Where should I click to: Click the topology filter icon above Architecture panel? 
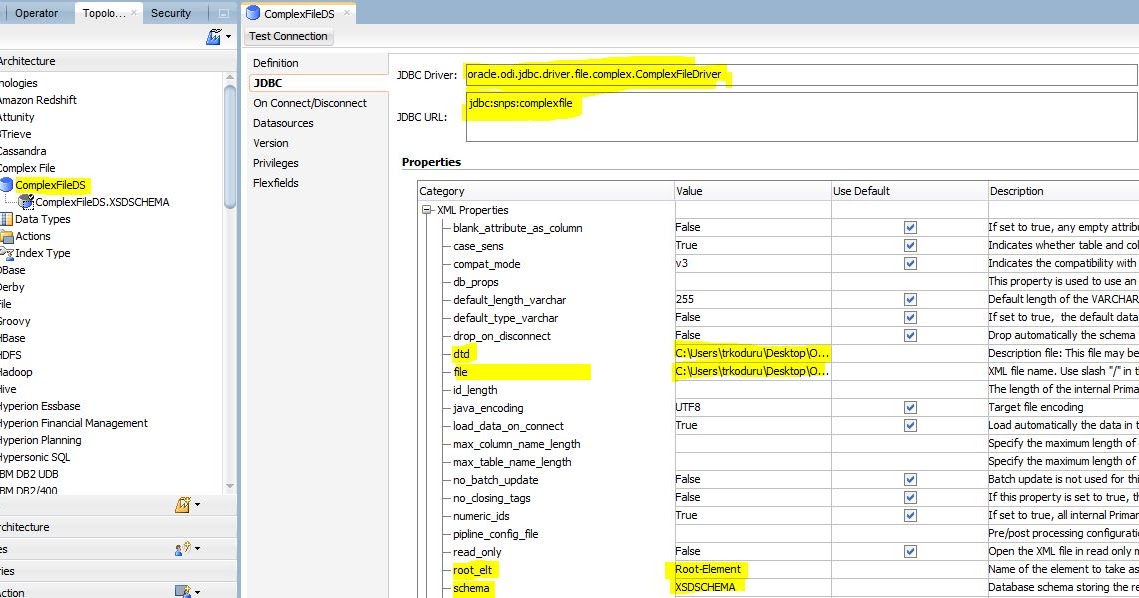tap(214, 35)
